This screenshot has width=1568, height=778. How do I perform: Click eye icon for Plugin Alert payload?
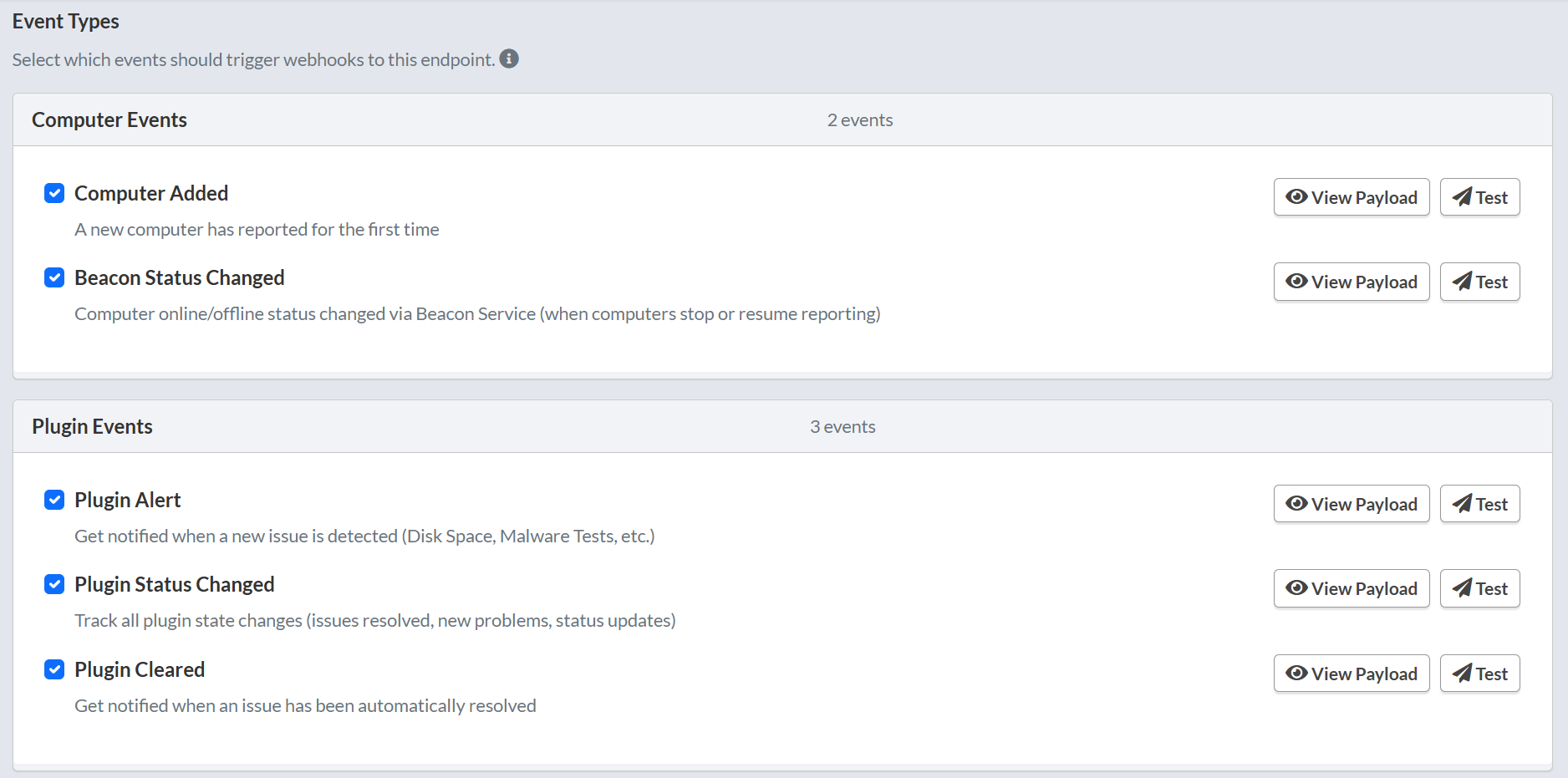pyautogui.click(x=1296, y=504)
